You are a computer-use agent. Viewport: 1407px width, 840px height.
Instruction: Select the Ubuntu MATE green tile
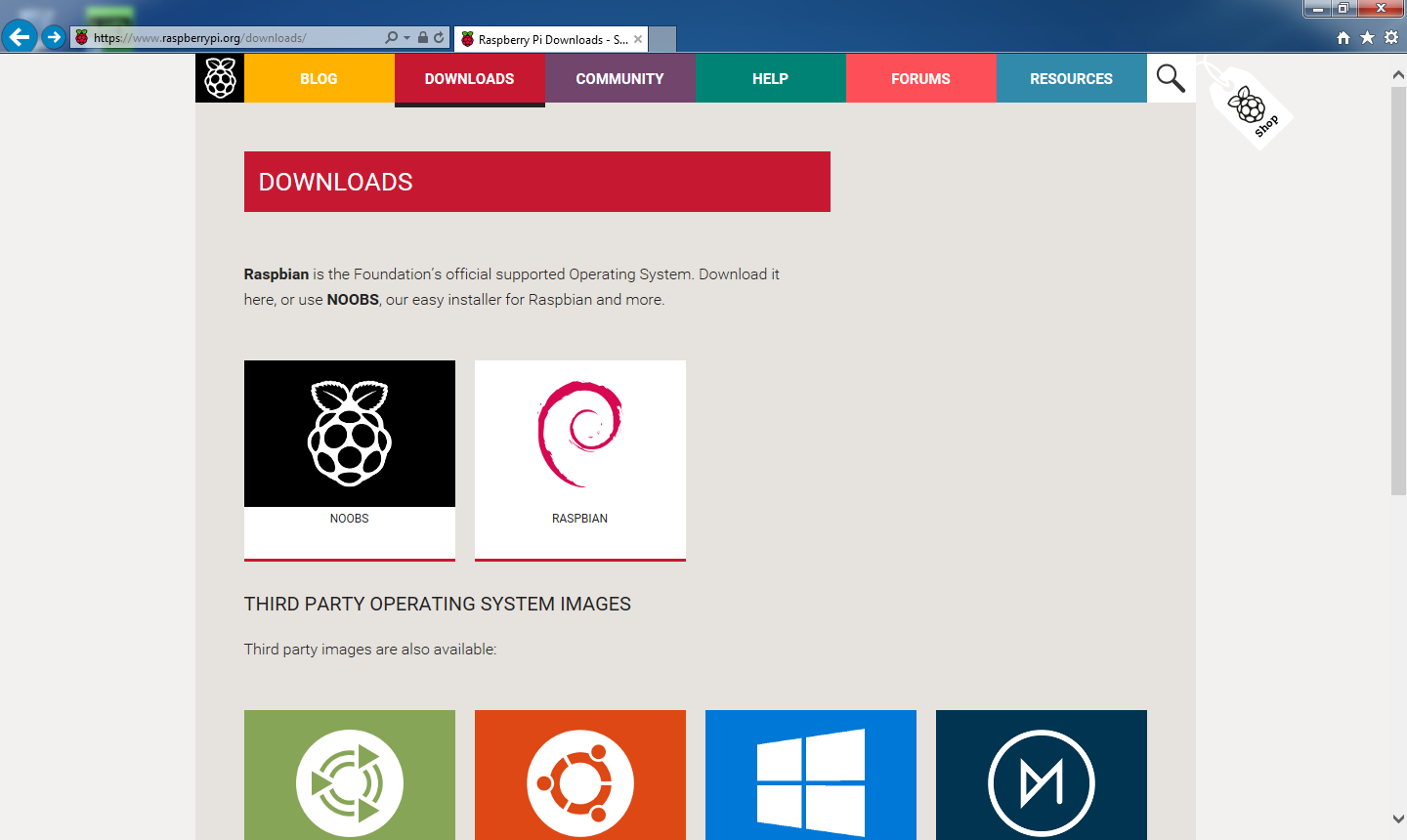350,775
